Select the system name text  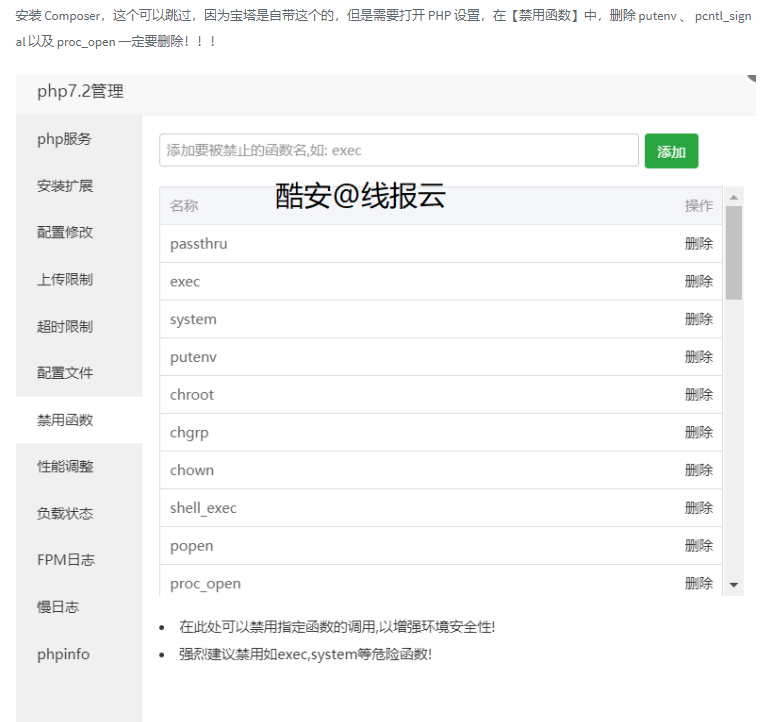coord(193,320)
